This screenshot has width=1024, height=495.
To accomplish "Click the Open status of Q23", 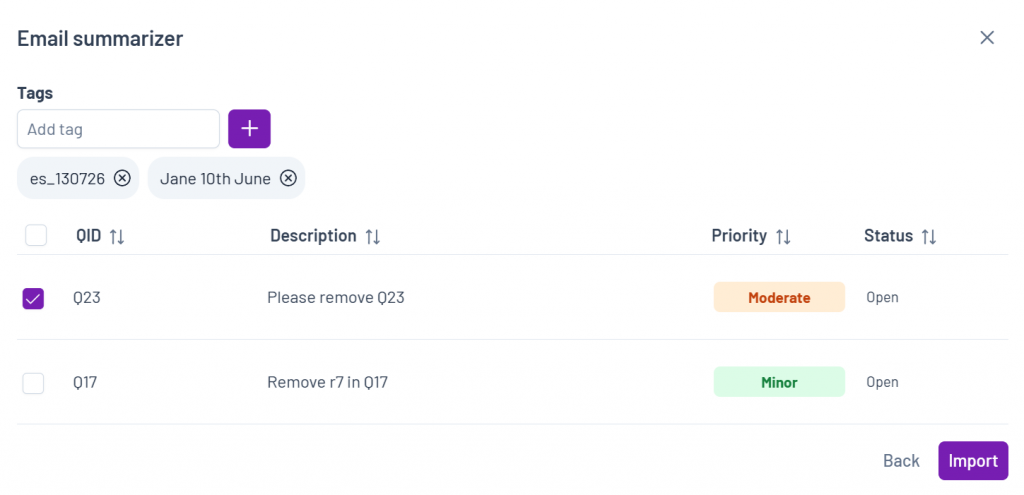I will pos(882,298).
